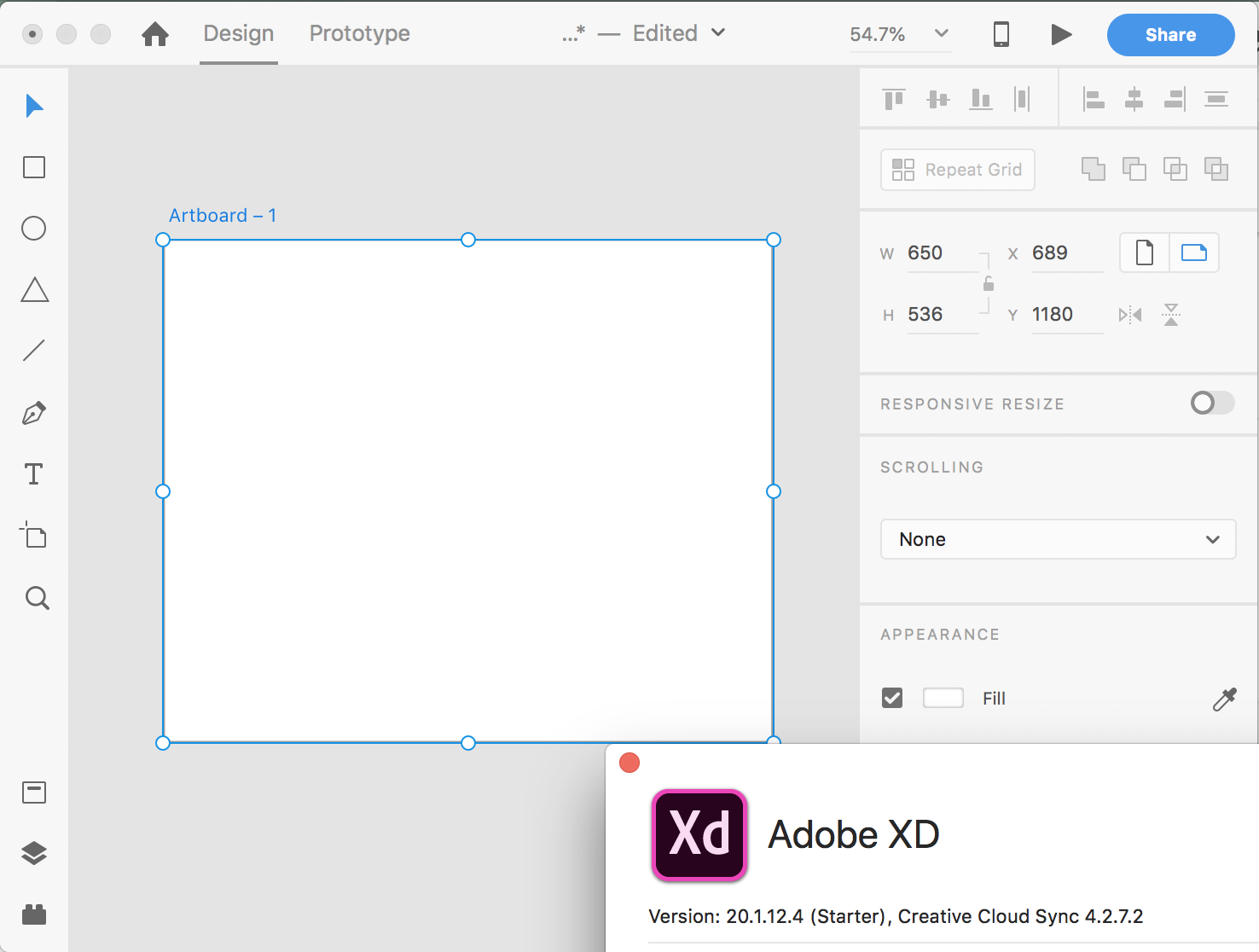Start desktop preview with play button
This screenshot has height=952, width=1259.
coord(1061,34)
